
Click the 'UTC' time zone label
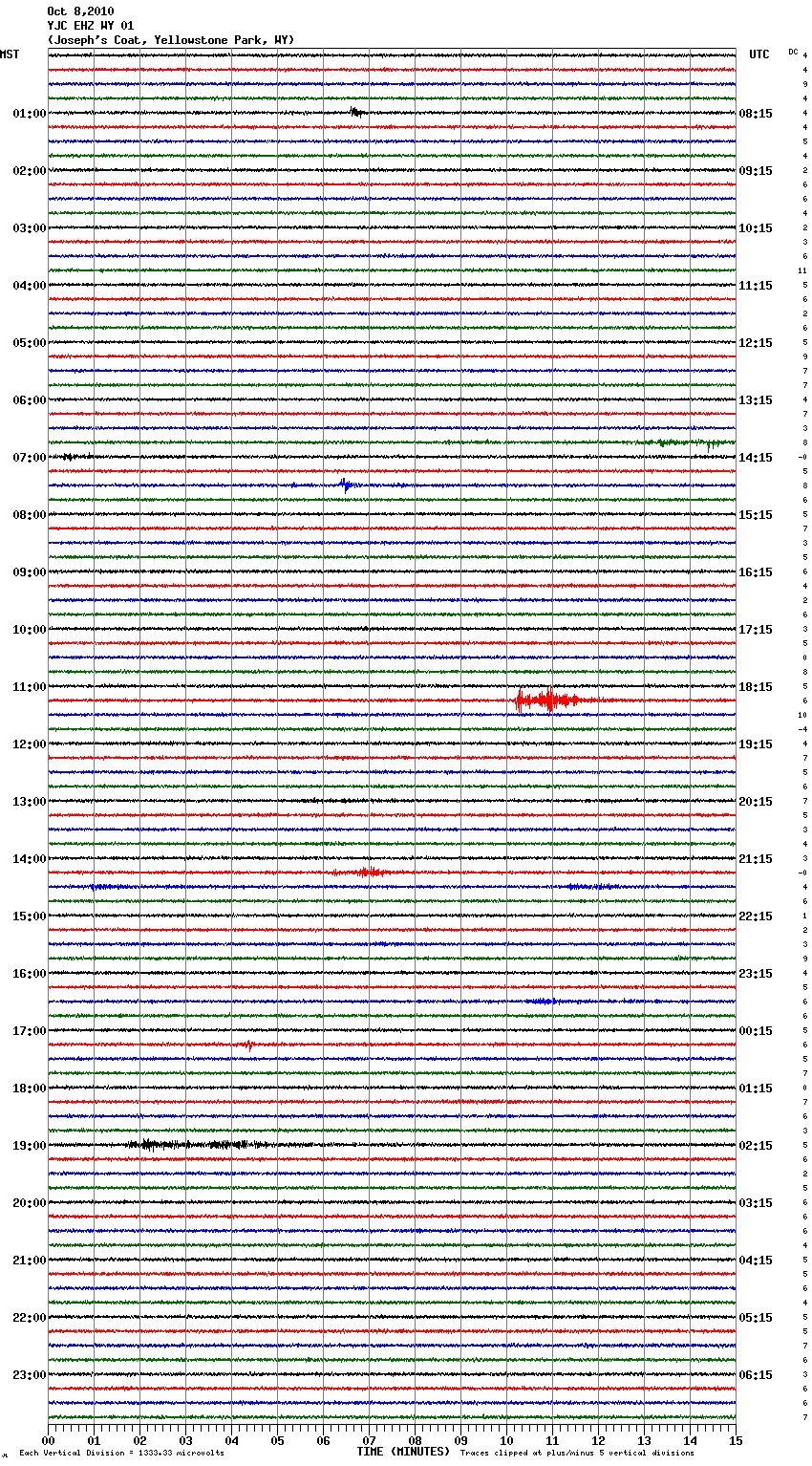pos(759,54)
